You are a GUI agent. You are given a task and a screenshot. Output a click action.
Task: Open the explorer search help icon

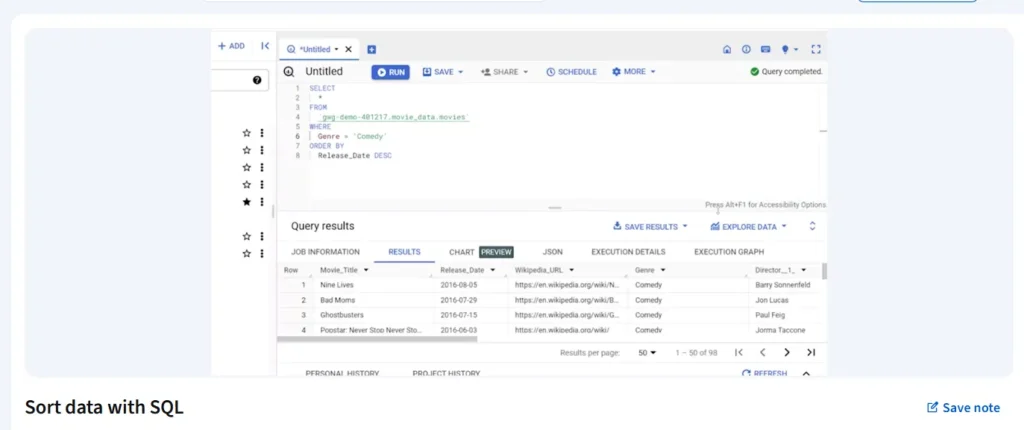click(257, 80)
